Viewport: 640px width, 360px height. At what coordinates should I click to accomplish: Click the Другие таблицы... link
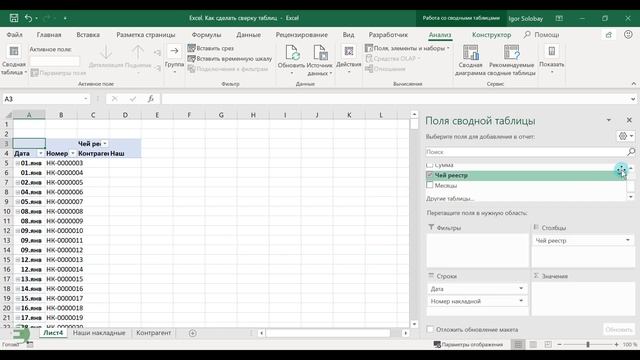coord(450,198)
